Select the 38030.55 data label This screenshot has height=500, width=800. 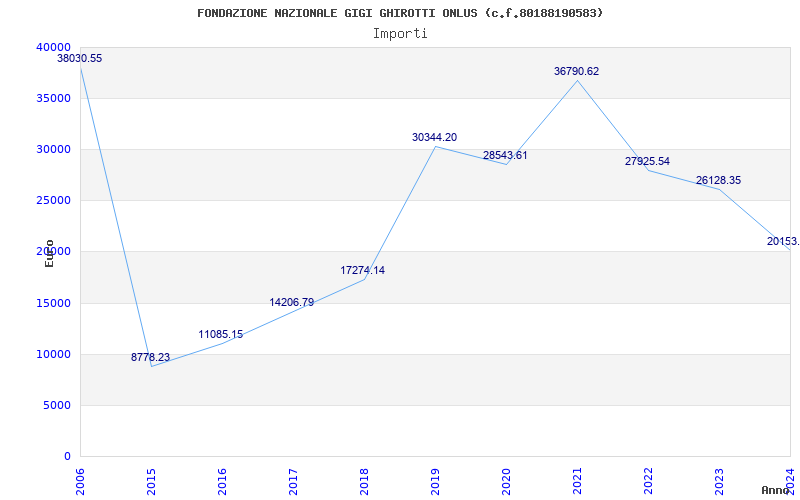tap(80, 58)
